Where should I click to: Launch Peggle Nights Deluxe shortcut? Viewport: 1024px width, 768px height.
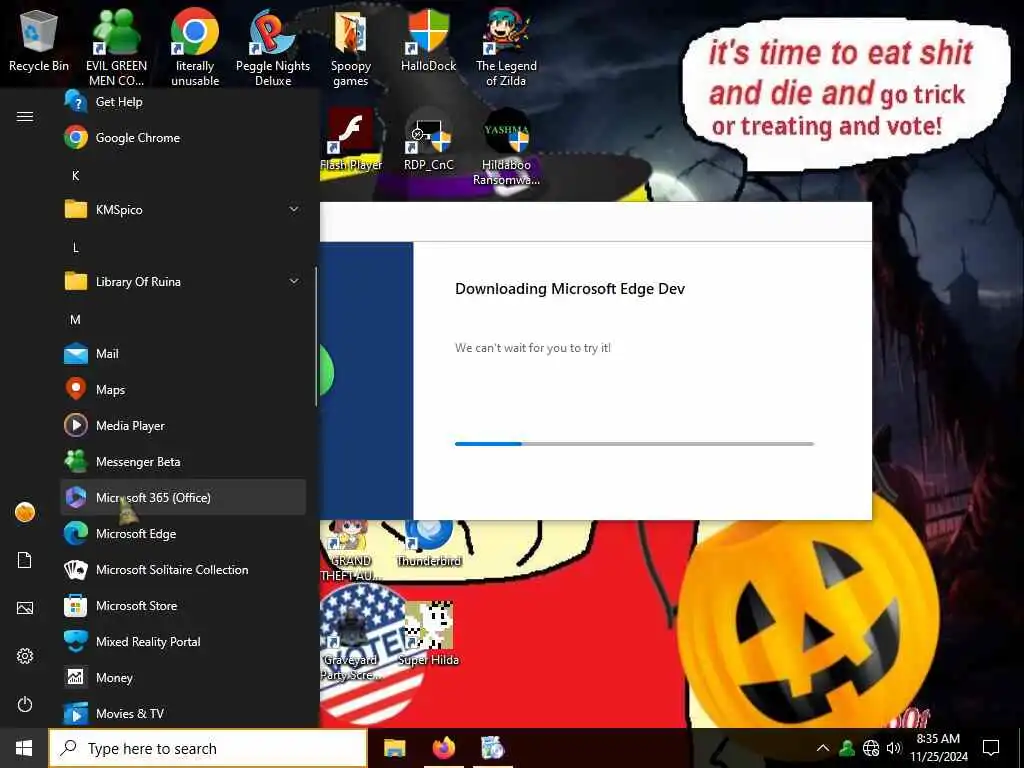[273, 47]
